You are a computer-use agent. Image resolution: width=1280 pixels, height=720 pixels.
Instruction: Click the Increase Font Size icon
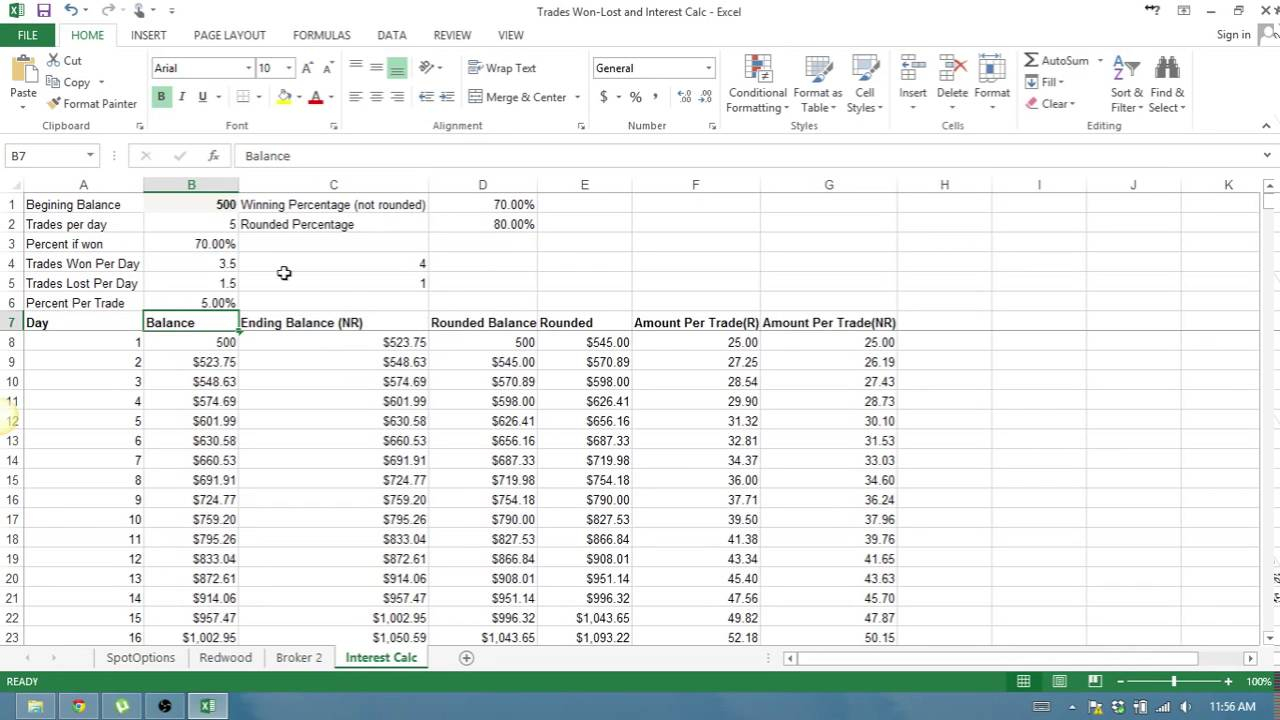click(x=307, y=68)
